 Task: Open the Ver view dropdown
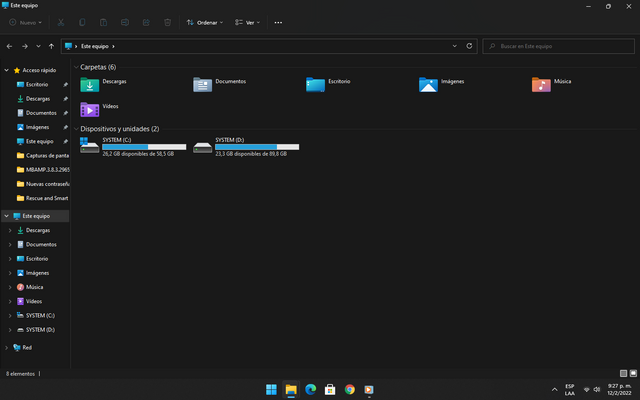(x=247, y=22)
